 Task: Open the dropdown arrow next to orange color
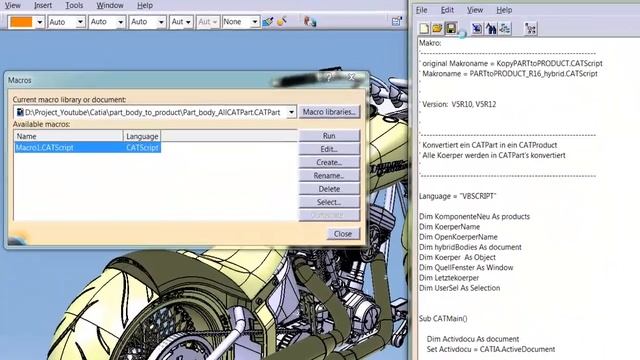pyautogui.click(x=40, y=22)
